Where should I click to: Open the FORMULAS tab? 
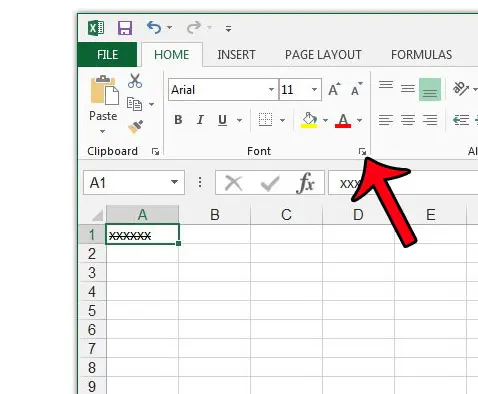tap(421, 55)
